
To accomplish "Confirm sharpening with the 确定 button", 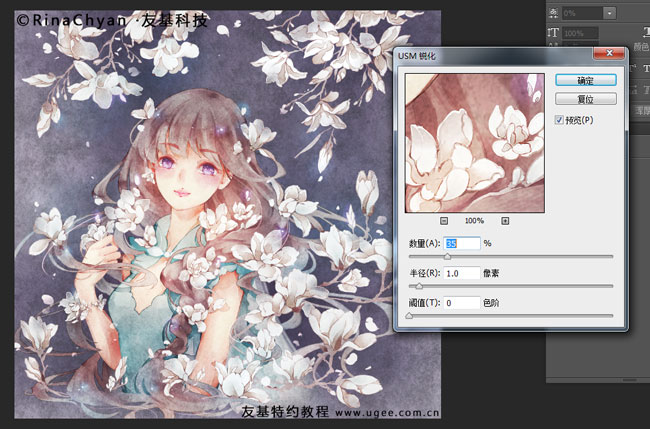I will coord(586,80).
